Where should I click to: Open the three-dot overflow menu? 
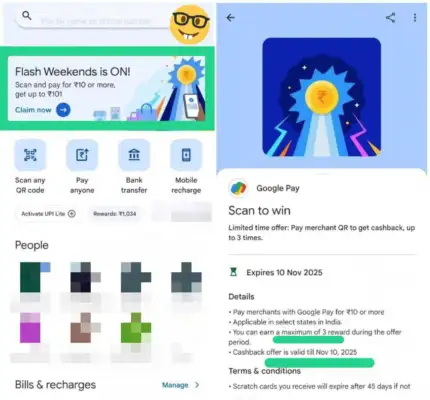(415, 18)
